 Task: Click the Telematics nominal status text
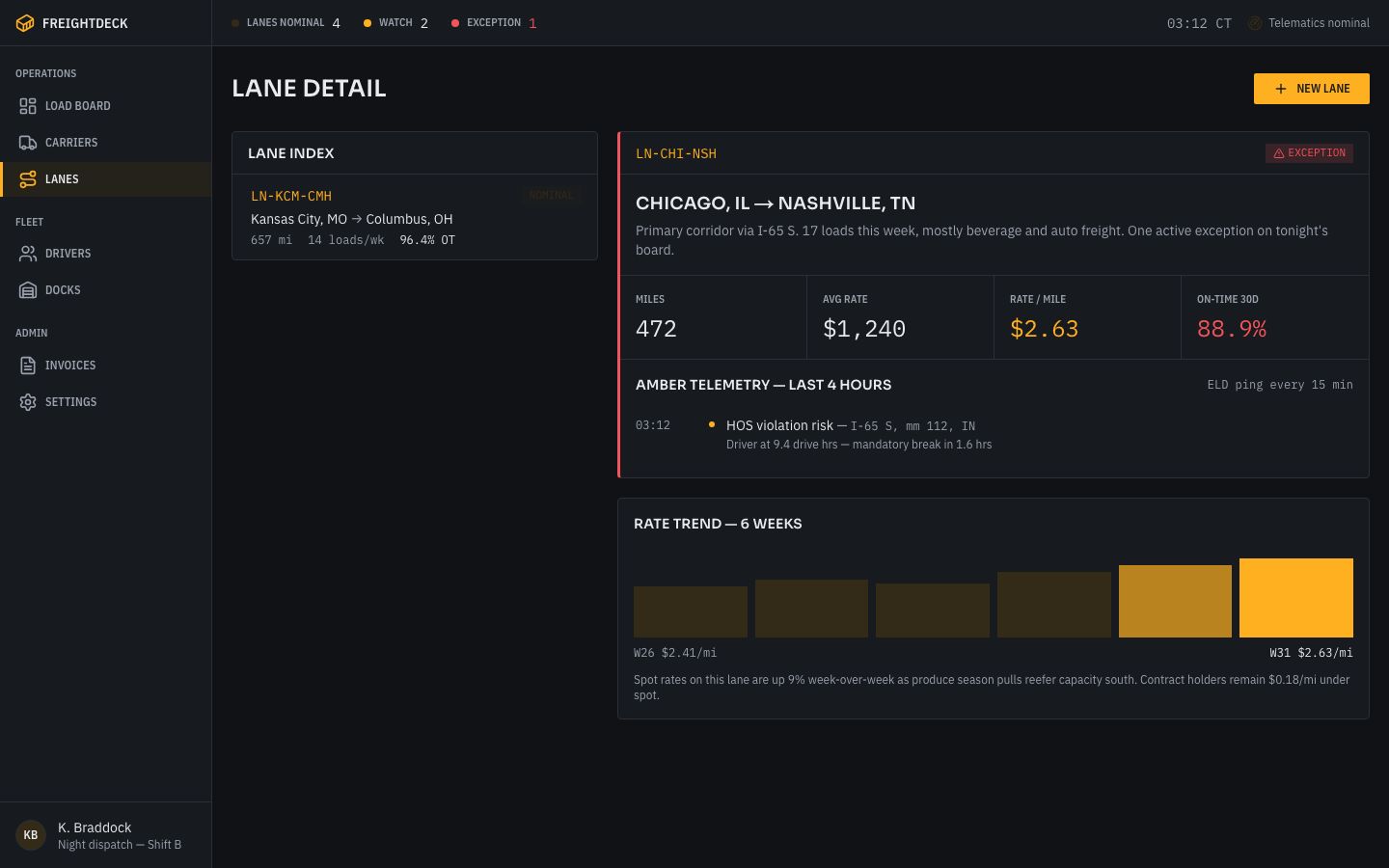click(1319, 23)
